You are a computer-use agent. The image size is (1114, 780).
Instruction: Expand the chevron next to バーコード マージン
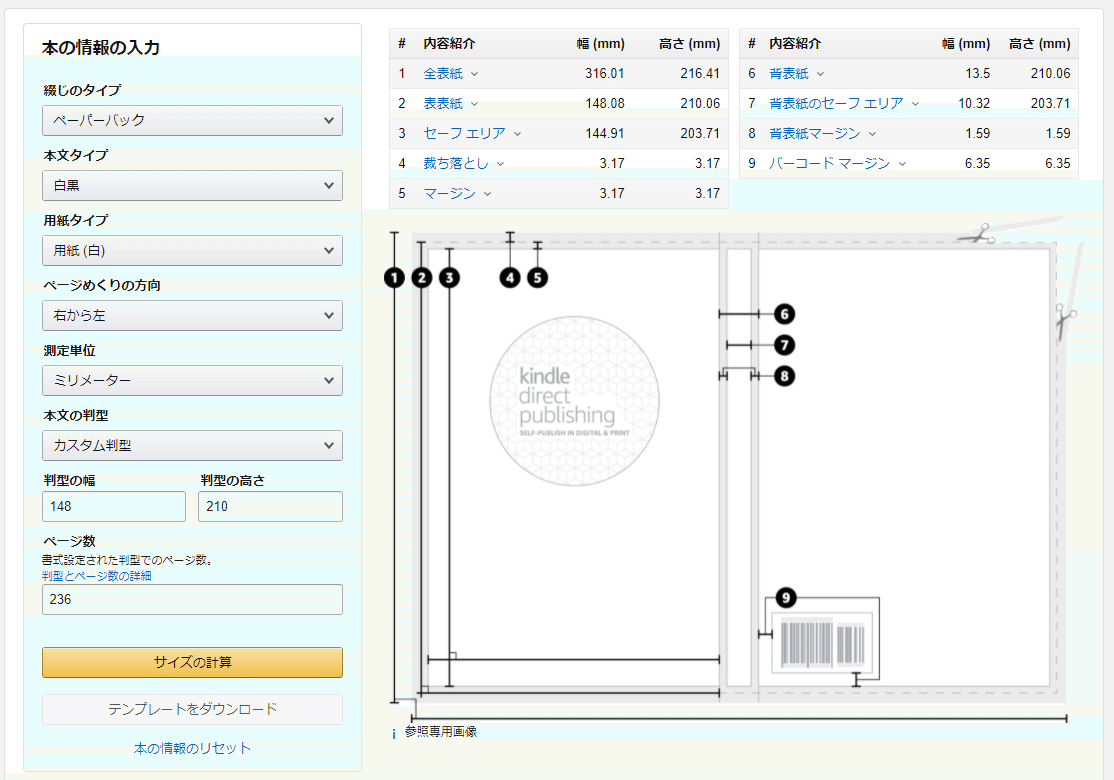click(902, 164)
